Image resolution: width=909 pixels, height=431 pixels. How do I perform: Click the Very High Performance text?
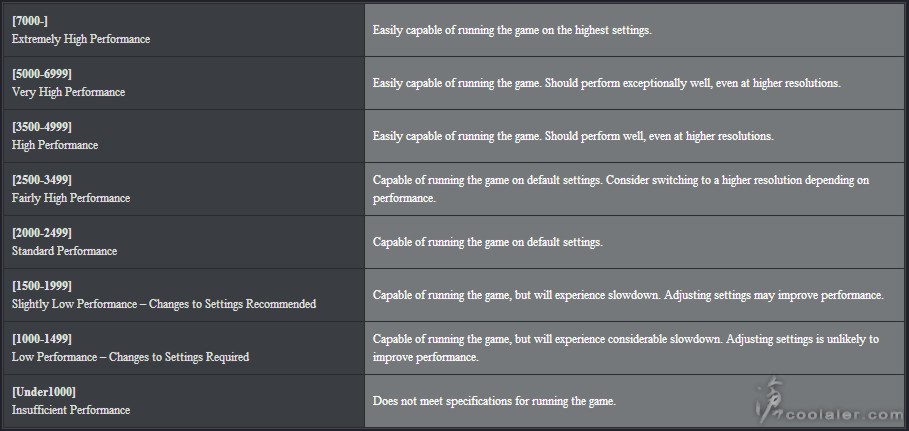pos(68,92)
